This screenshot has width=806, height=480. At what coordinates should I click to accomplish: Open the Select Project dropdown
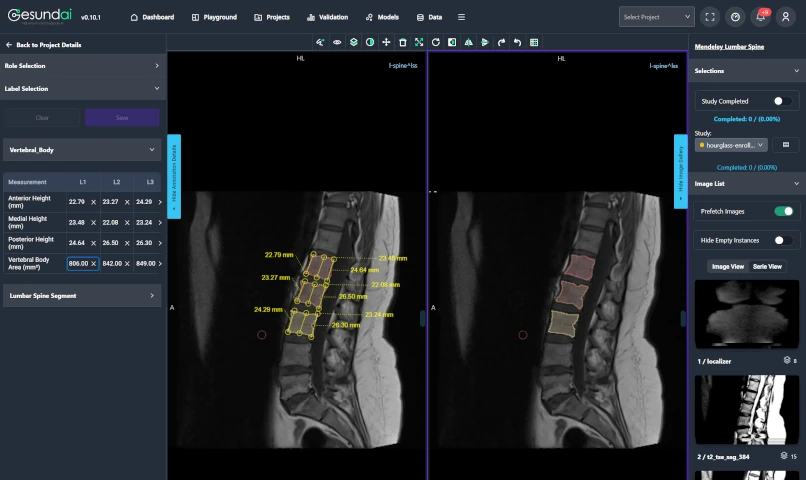coord(656,17)
